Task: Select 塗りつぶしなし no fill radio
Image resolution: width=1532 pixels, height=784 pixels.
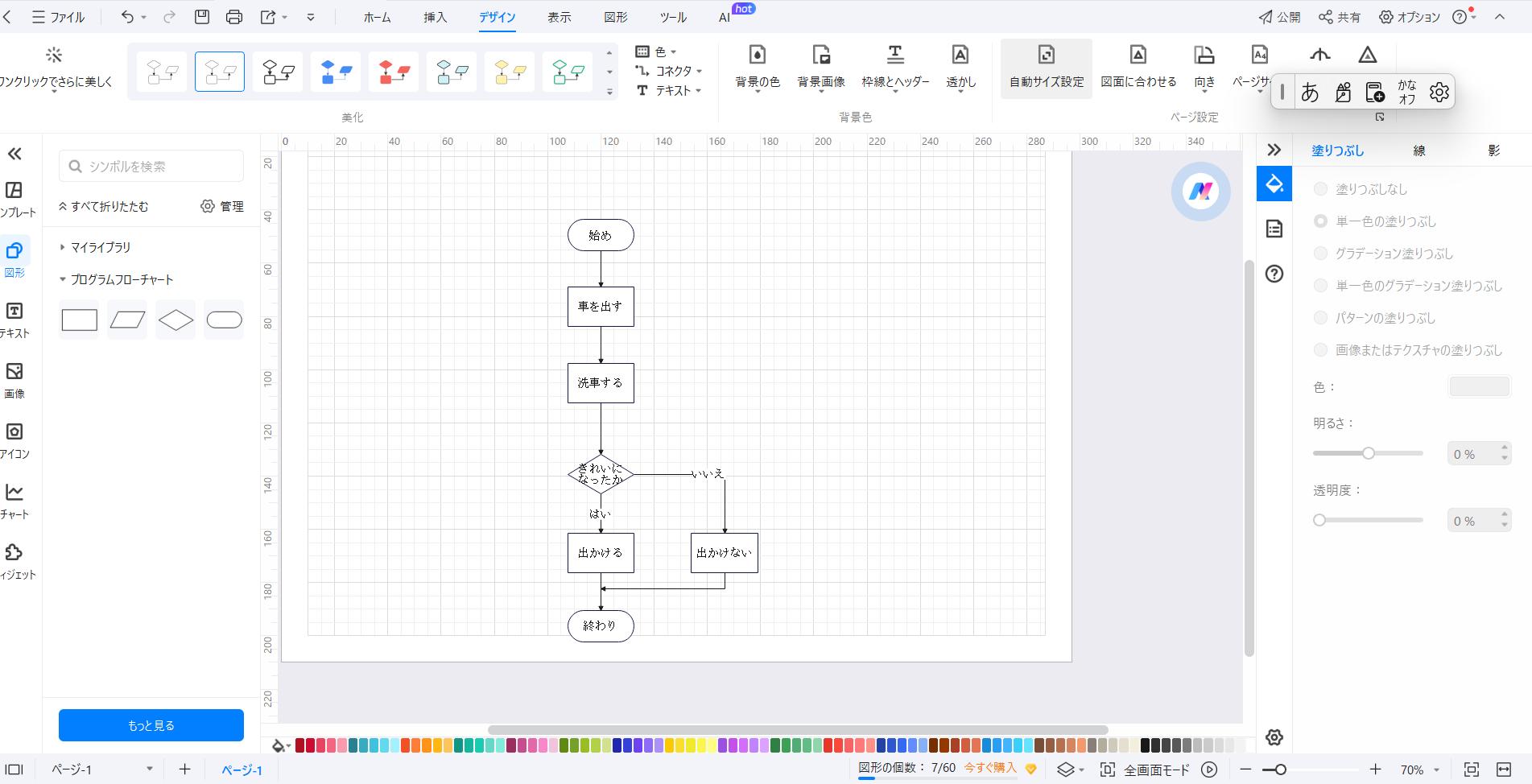Action: (x=1320, y=189)
